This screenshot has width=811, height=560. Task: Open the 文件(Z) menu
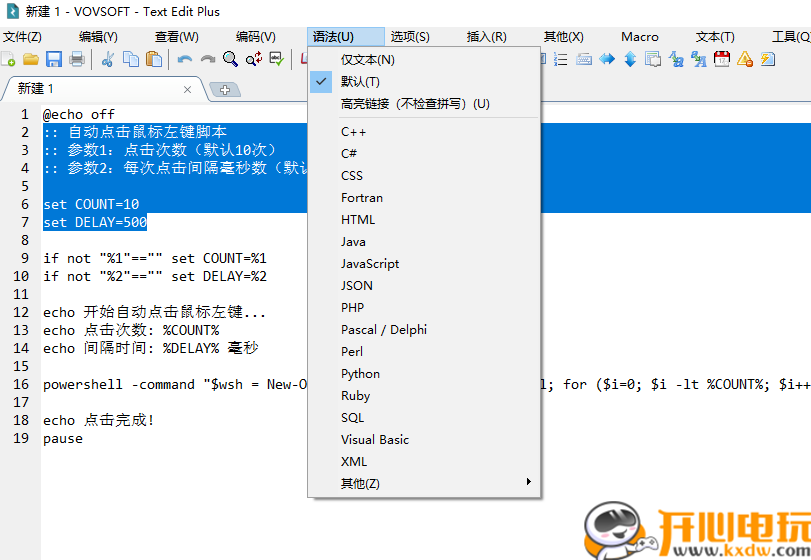(x=22, y=37)
